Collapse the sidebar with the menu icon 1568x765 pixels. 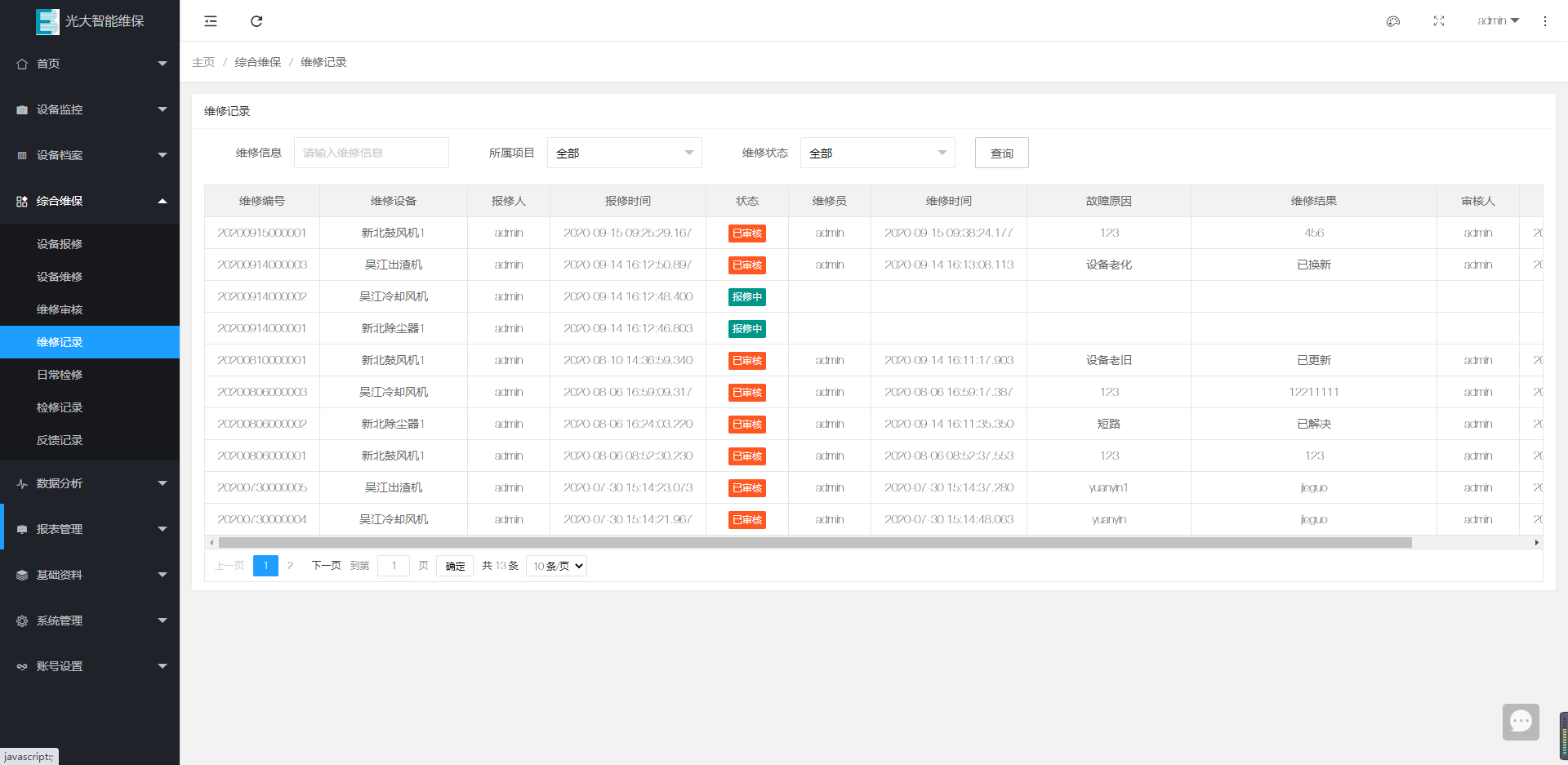click(211, 21)
